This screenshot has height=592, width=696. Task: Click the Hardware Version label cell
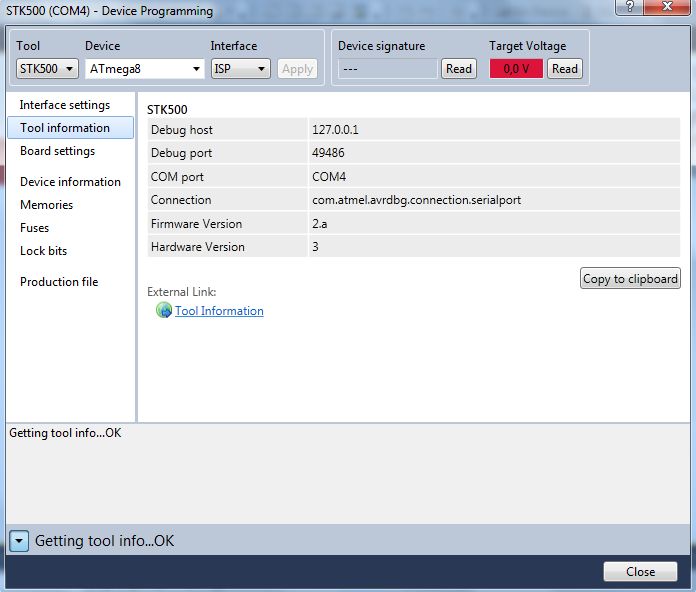click(227, 247)
